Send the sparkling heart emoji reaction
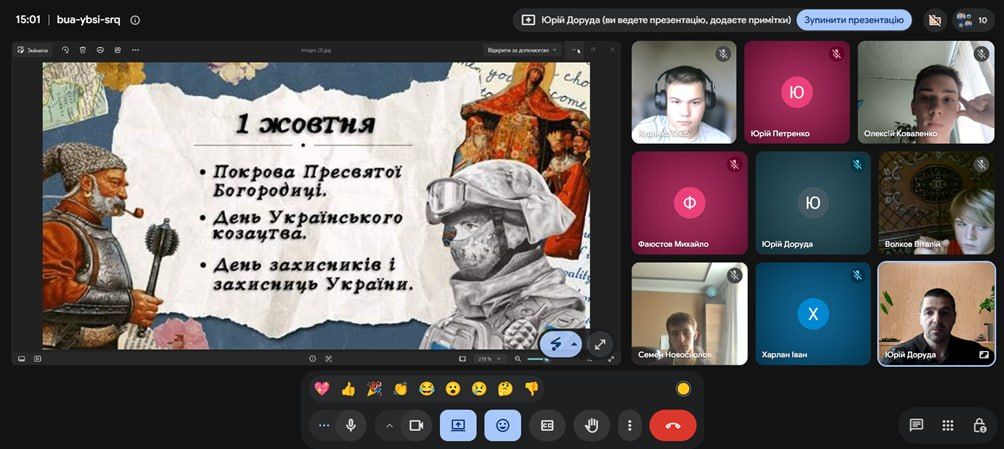The height and width of the screenshot is (449, 1004). point(321,388)
